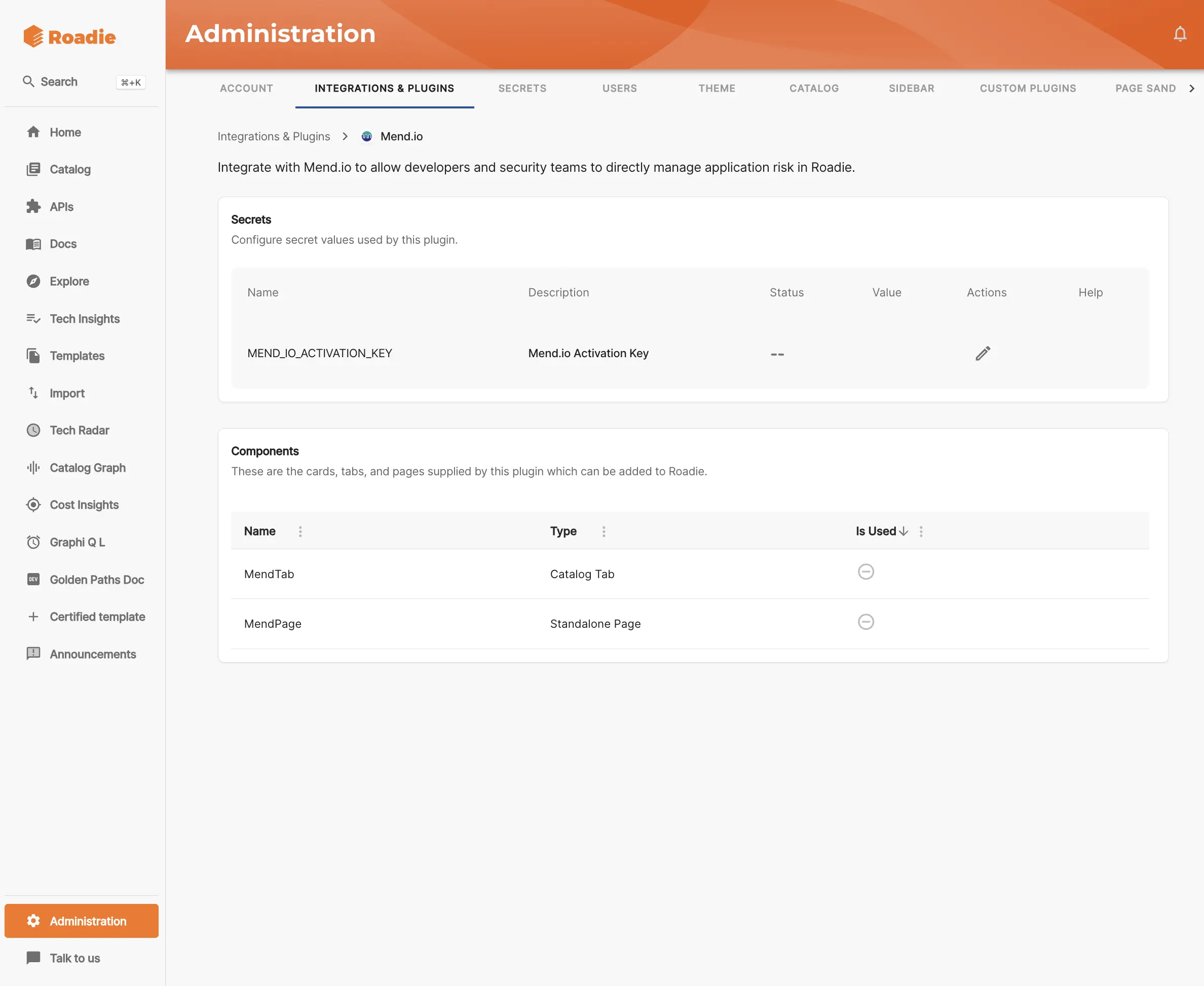
Task: Click the notifications bell icon
Action: point(1180,34)
